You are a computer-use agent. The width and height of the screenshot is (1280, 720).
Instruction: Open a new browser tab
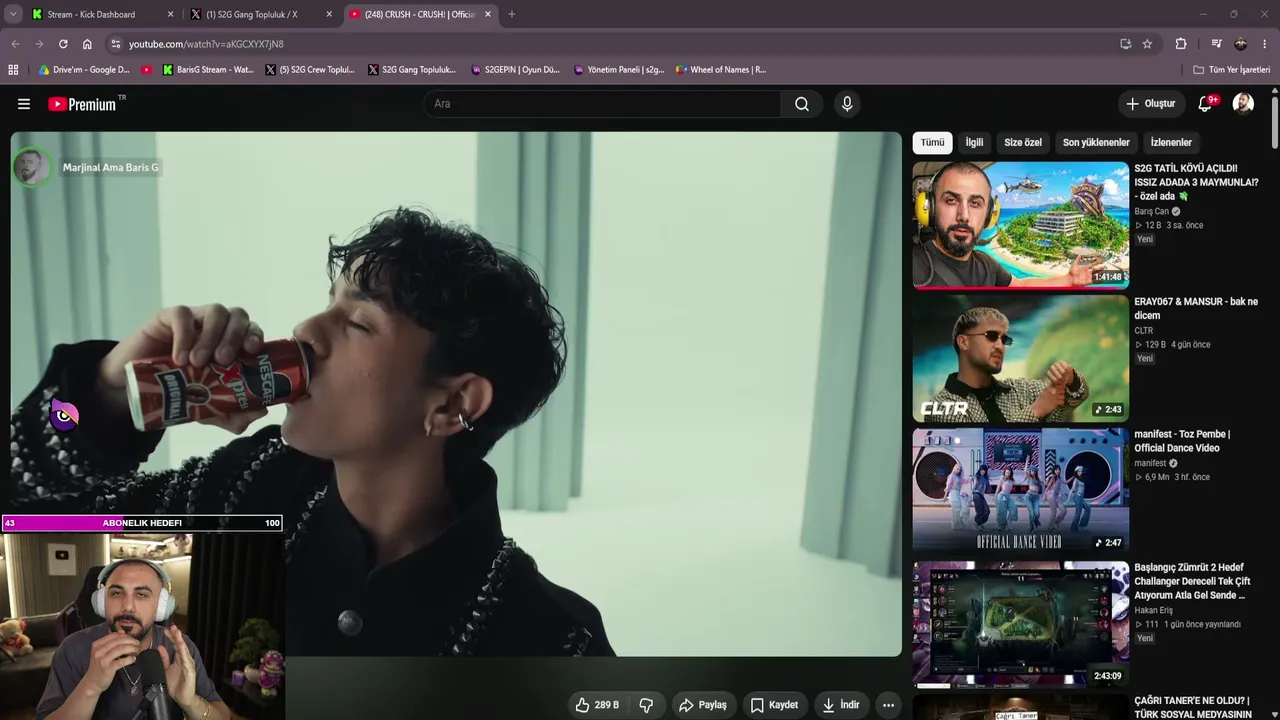pos(512,14)
